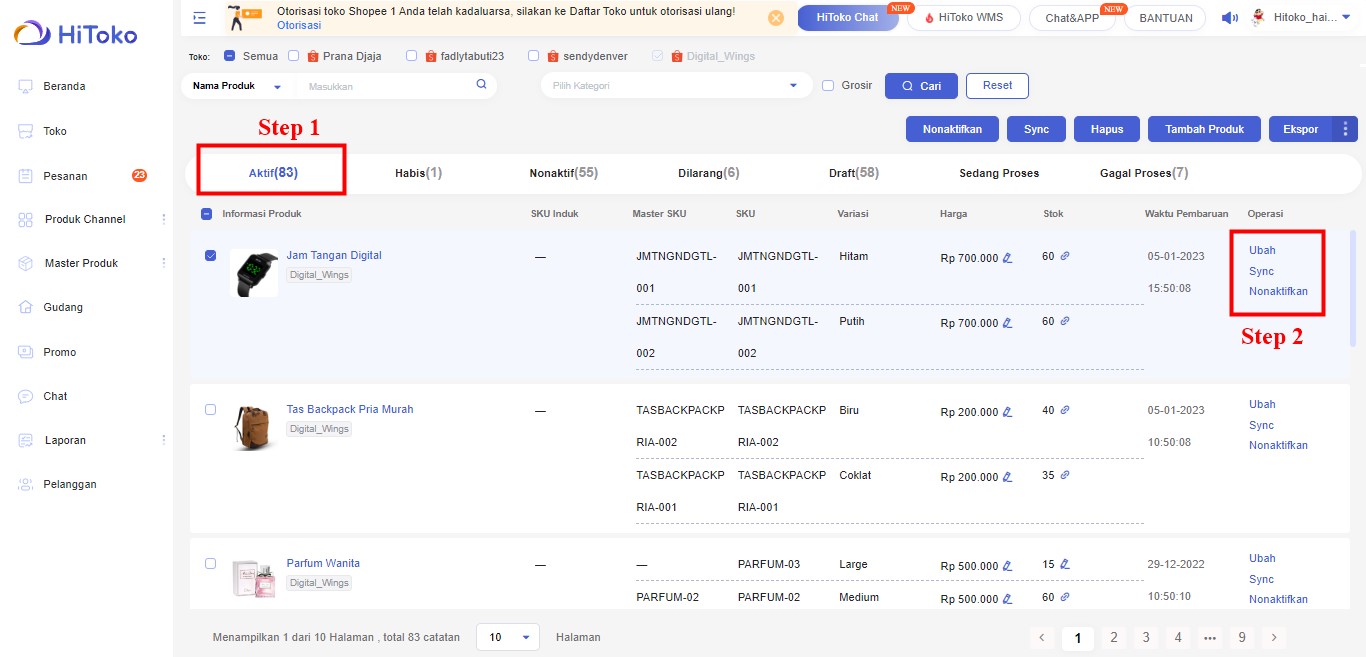Switch to the Habis(1) tab

click(x=418, y=173)
